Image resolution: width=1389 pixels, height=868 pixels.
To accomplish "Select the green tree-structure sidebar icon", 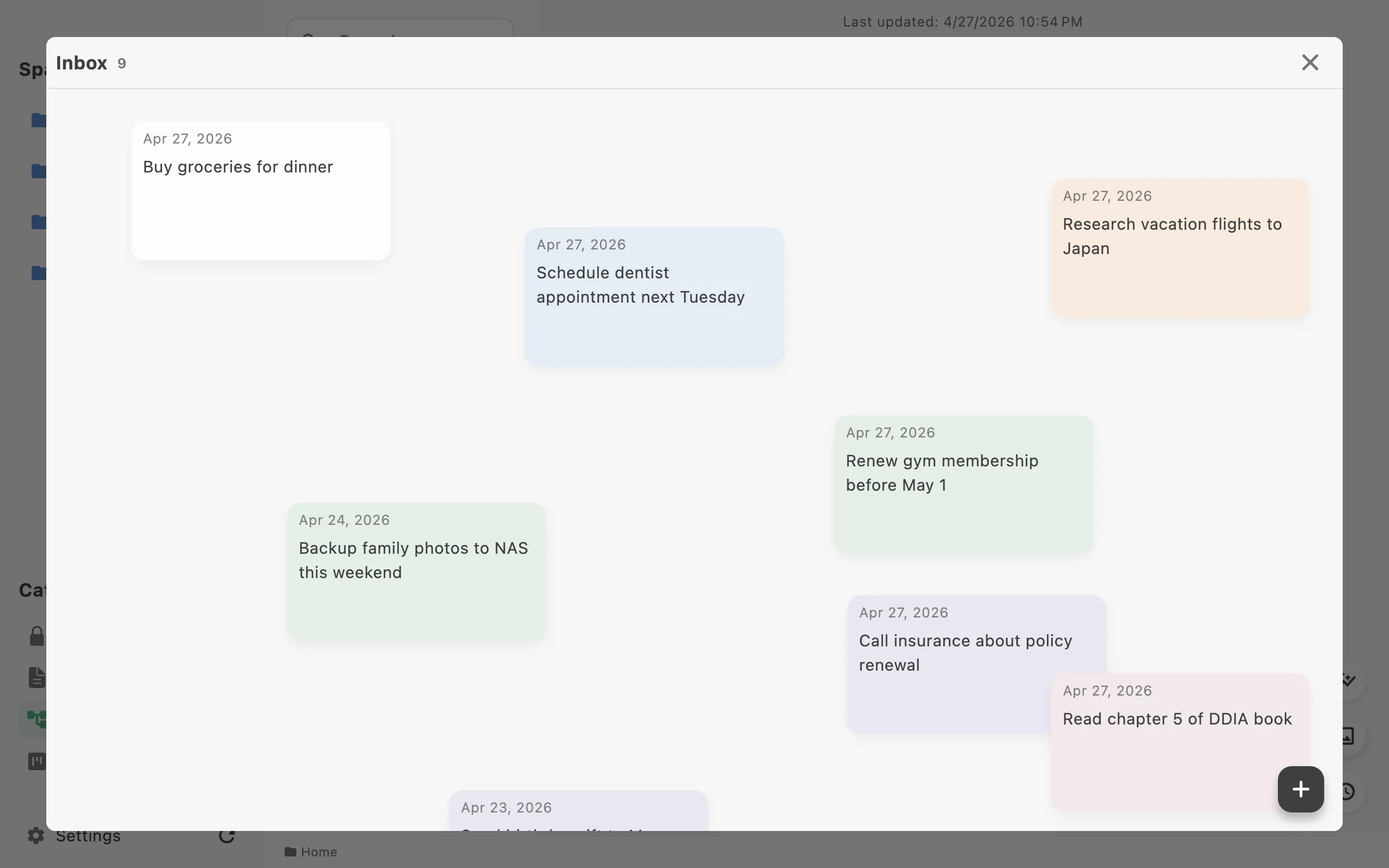I will pos(36,719).
